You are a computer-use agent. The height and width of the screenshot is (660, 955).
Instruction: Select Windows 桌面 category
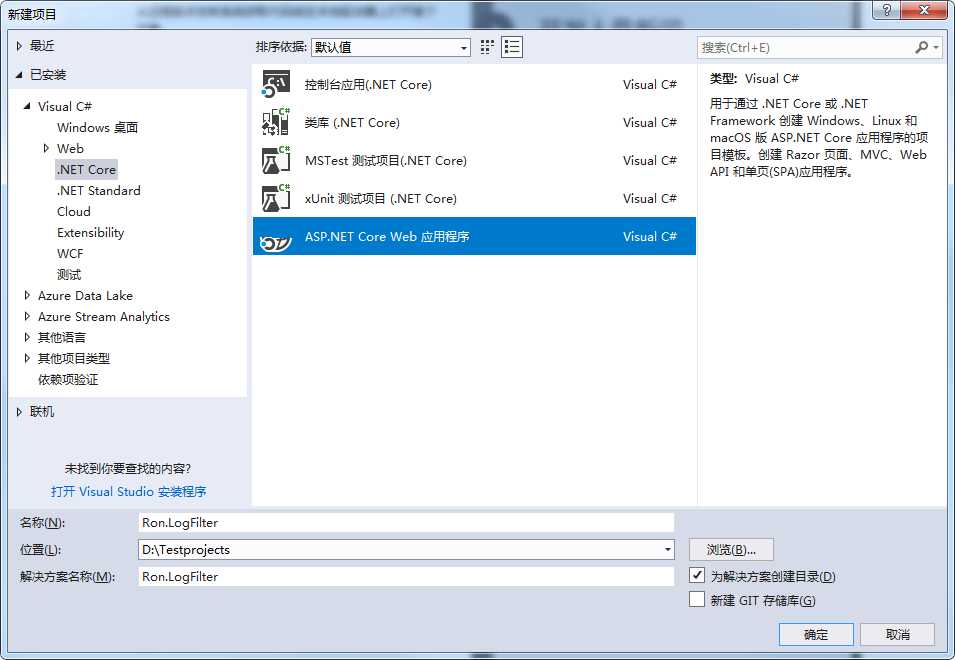[x=97, y=127]
